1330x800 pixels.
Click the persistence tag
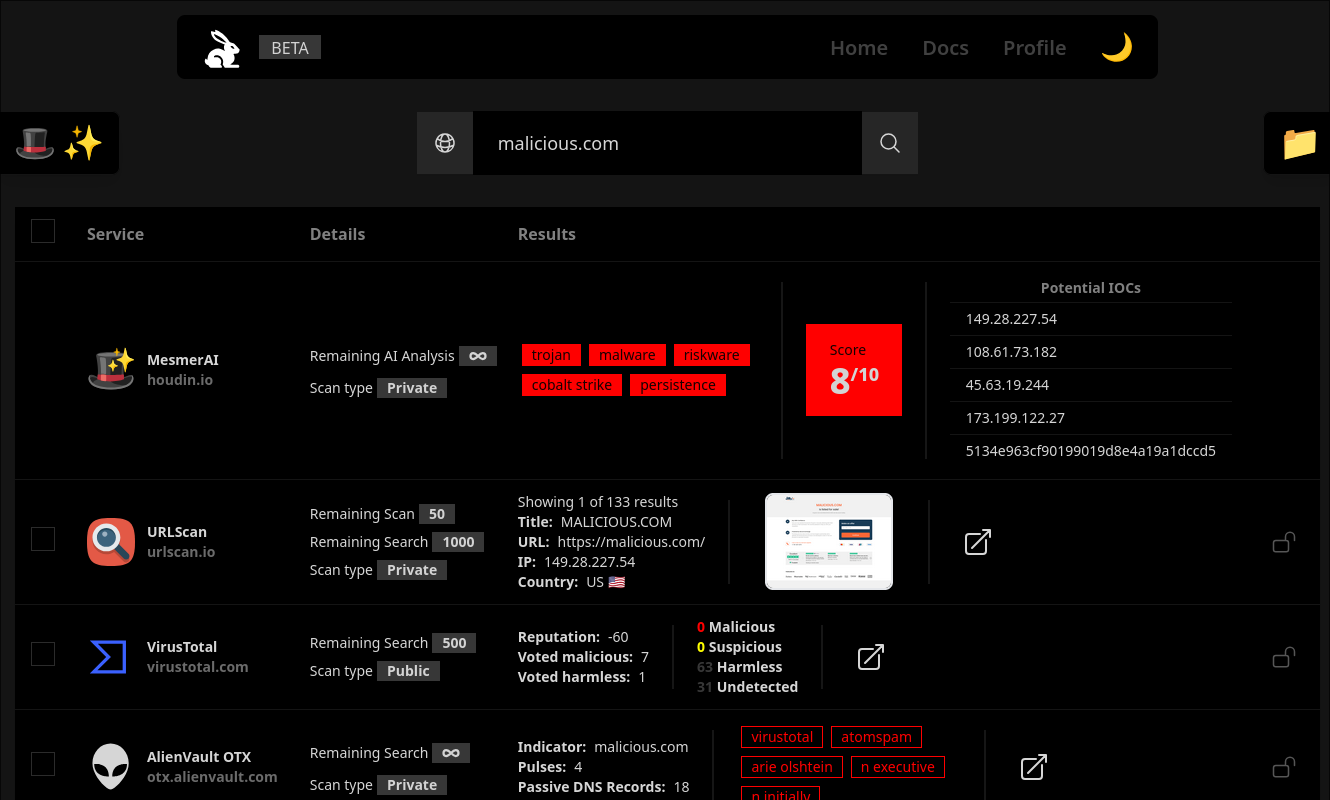[x=678, y=385]
